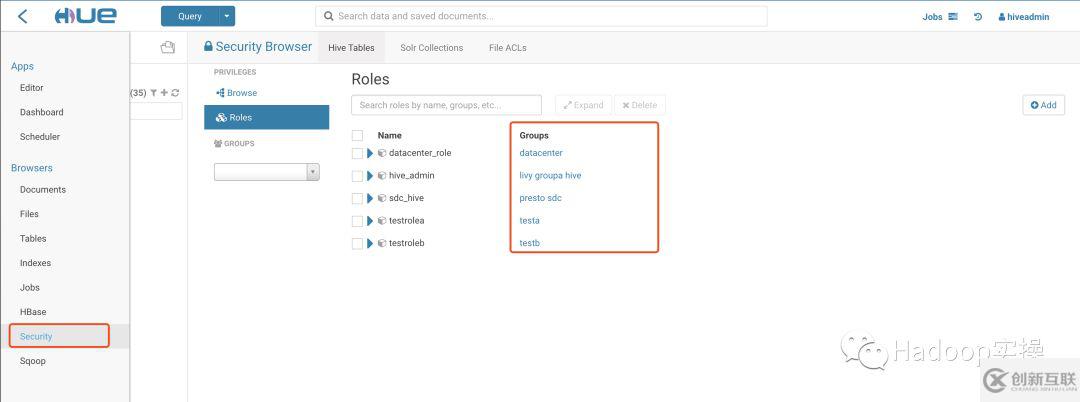This screenshot has height=402, width=1080.
Task: Open the Query button dropdown arrow
Action: click(x=228, y=16)
